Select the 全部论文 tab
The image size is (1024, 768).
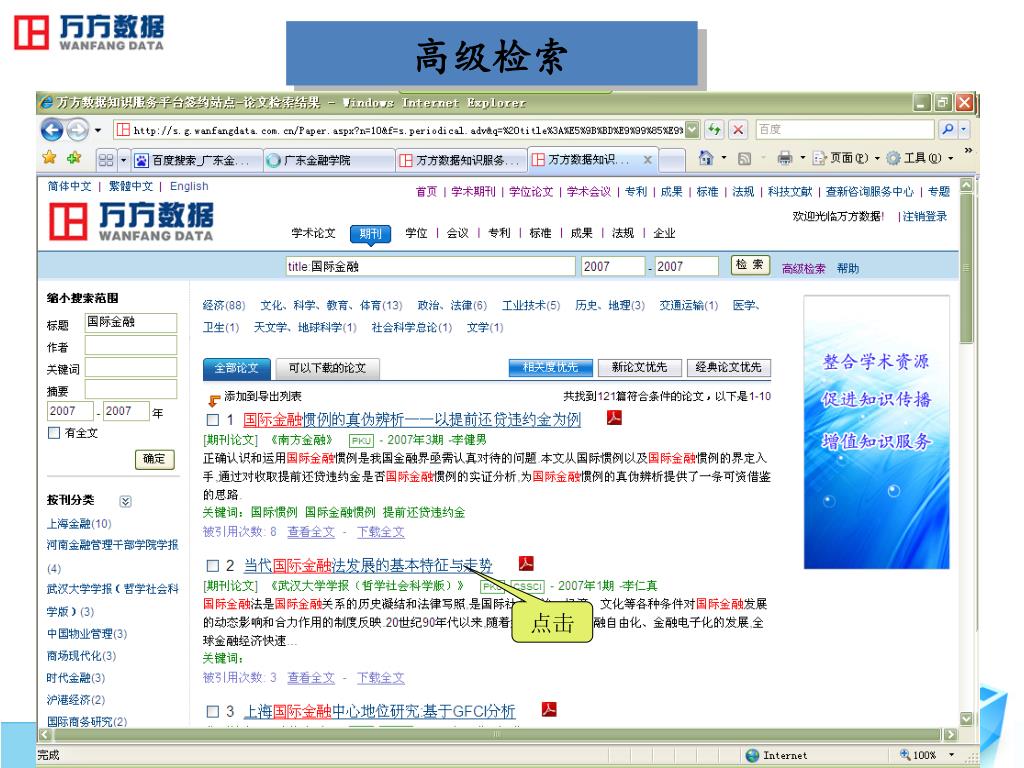(236, 368)
